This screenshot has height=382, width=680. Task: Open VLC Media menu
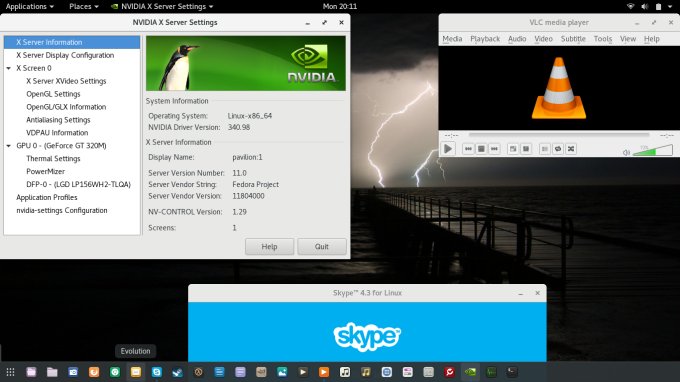(x=452, y=39)
